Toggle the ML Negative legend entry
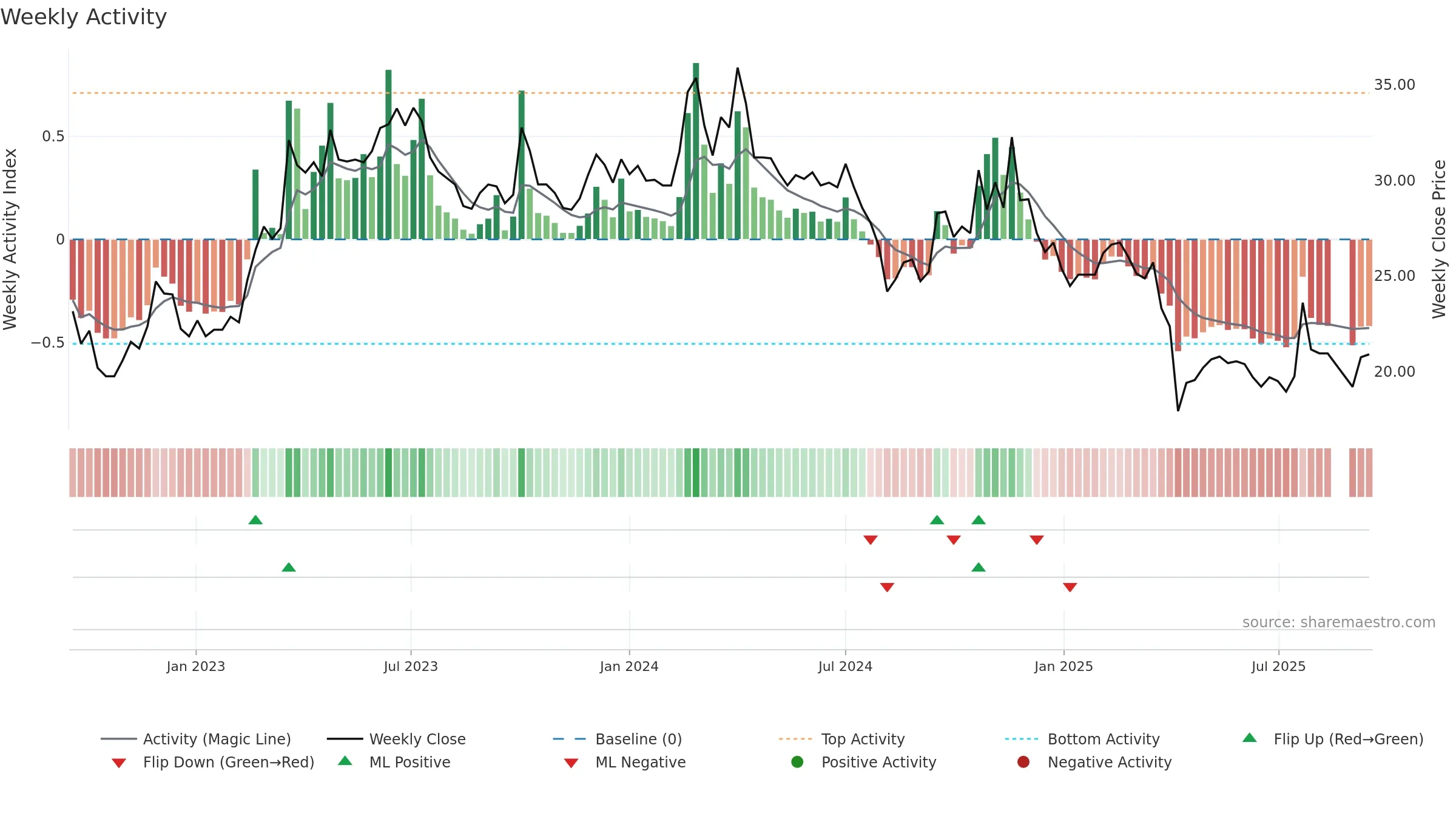This screenshot has width=1456, height=819. click(625, 762)
